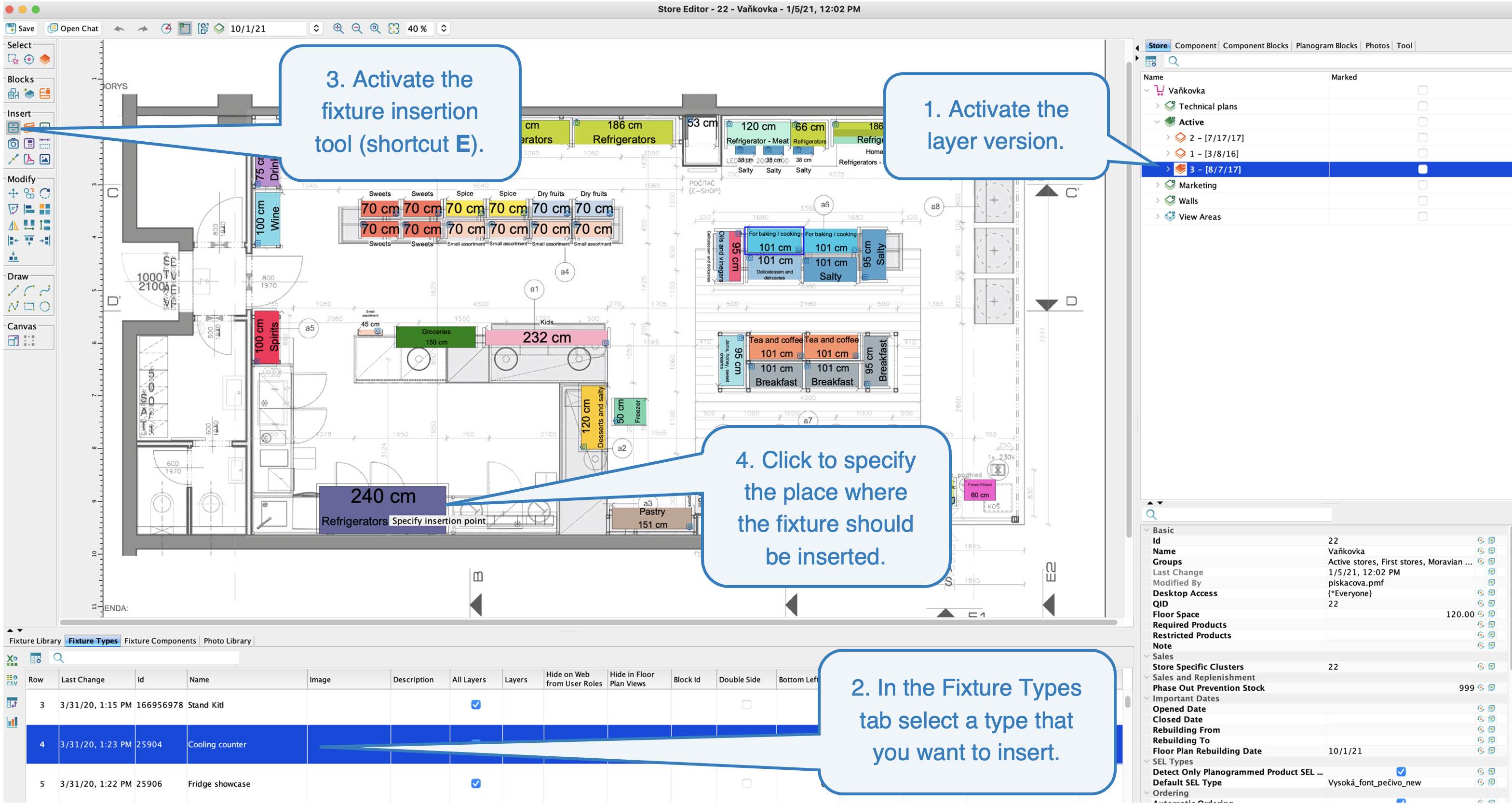Select the draw rectangle tool
Image resolution: width=1512 pixels, height=805 pixels.
click(x=29, y=306)
